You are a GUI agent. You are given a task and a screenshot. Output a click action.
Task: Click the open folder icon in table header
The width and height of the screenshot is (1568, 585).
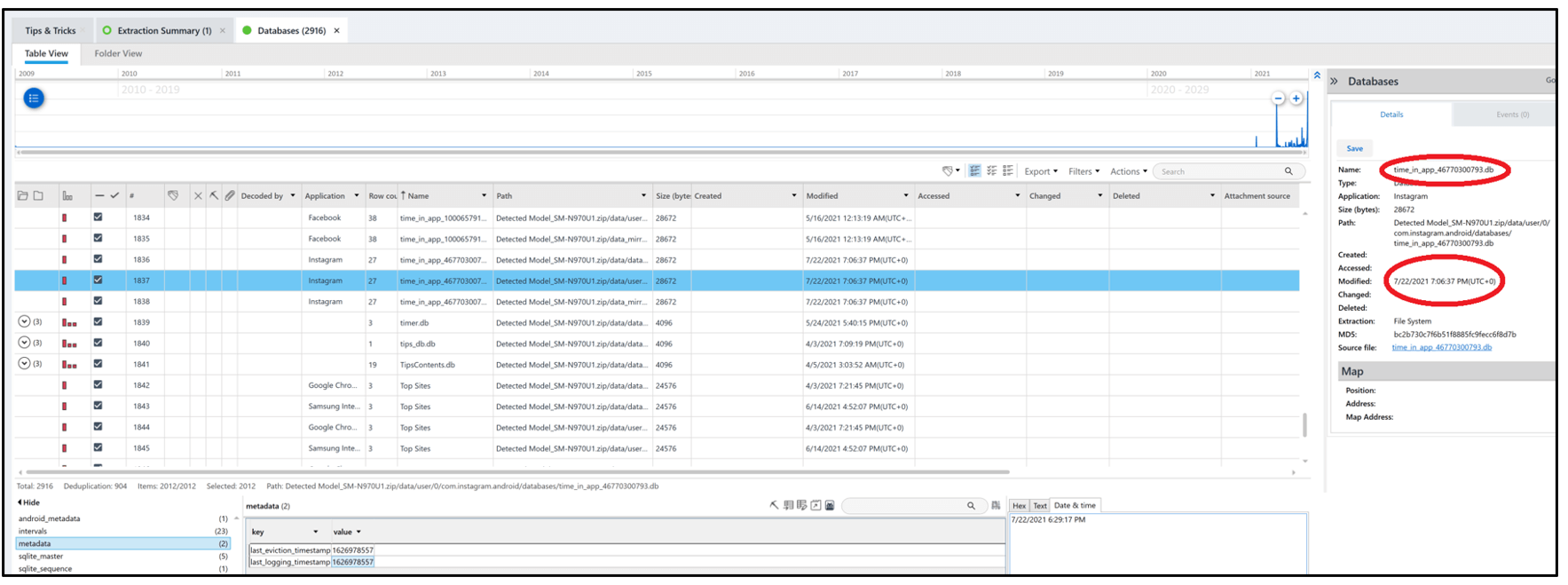(x=23, y=195)
